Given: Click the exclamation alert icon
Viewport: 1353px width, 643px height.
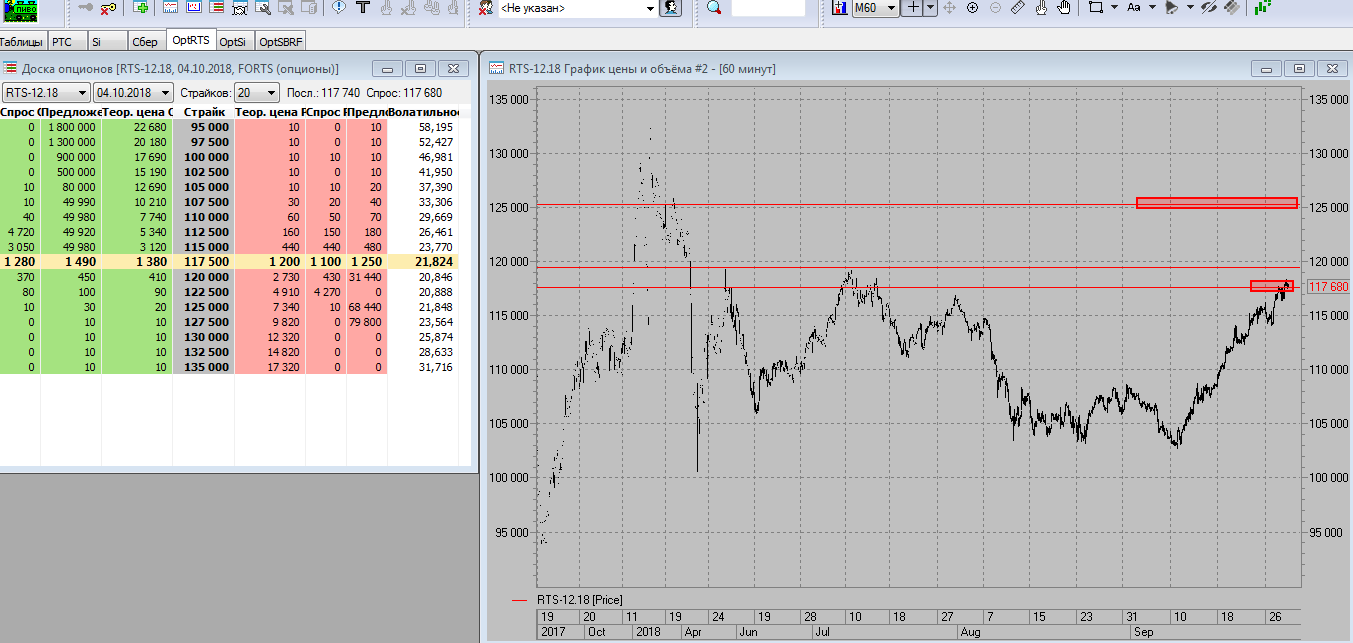Looking at the screenshot, I should click(339, 7).
